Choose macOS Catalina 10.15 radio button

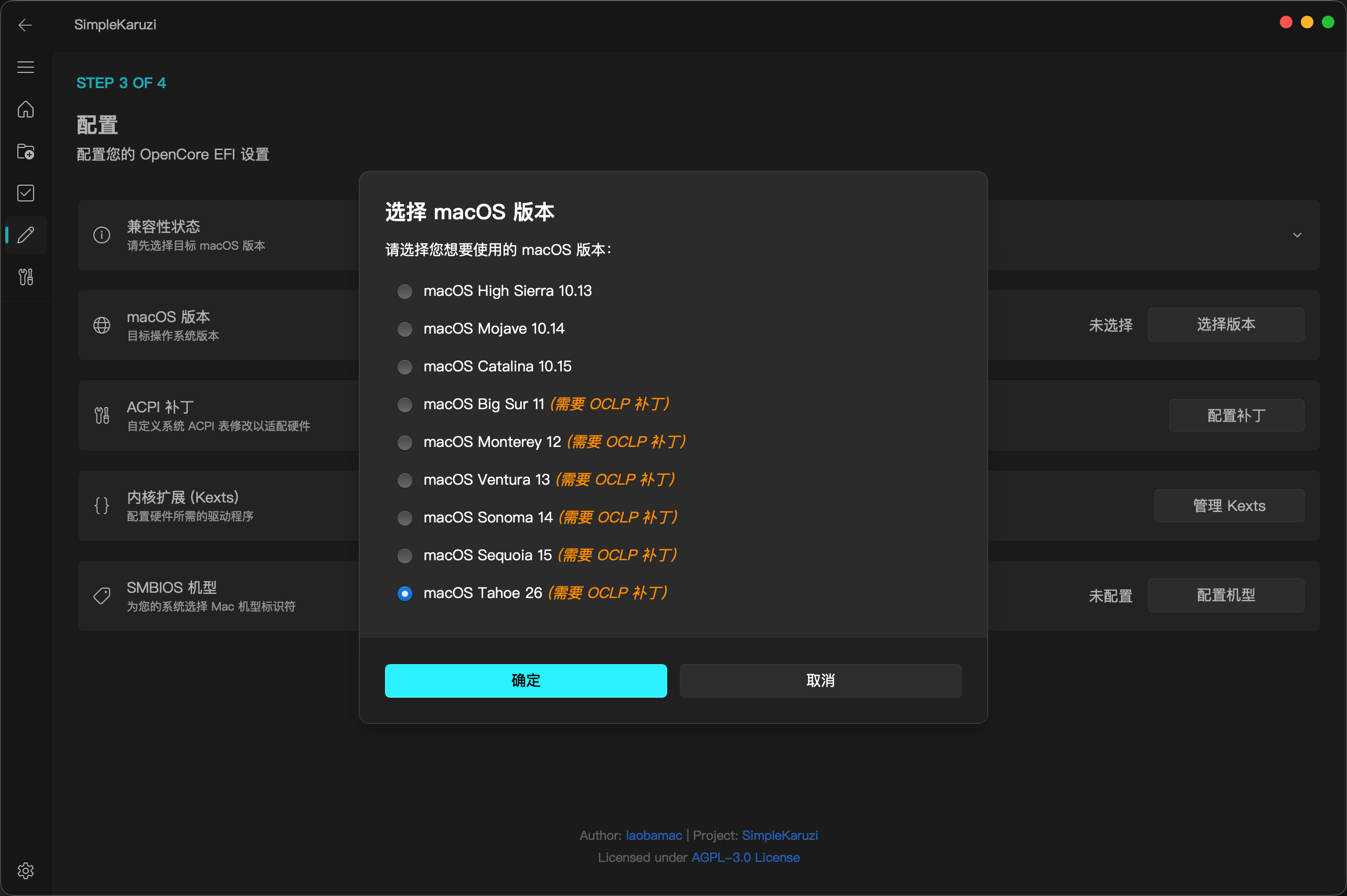click(404, 367)
